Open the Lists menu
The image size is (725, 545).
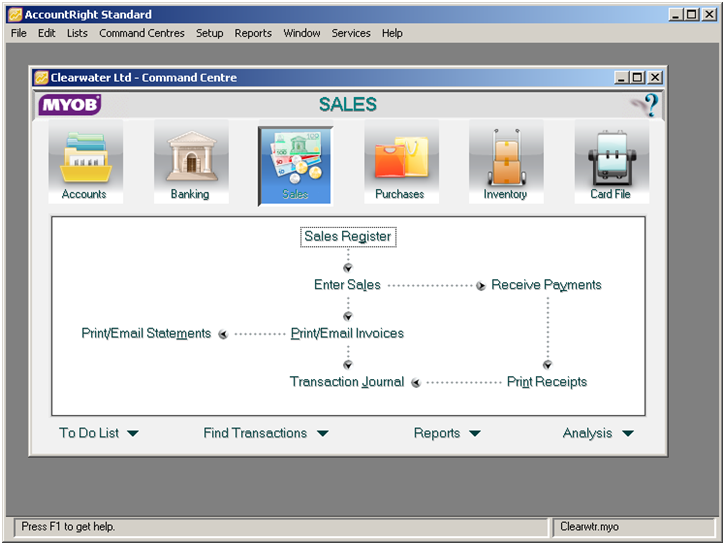point(77,33)
